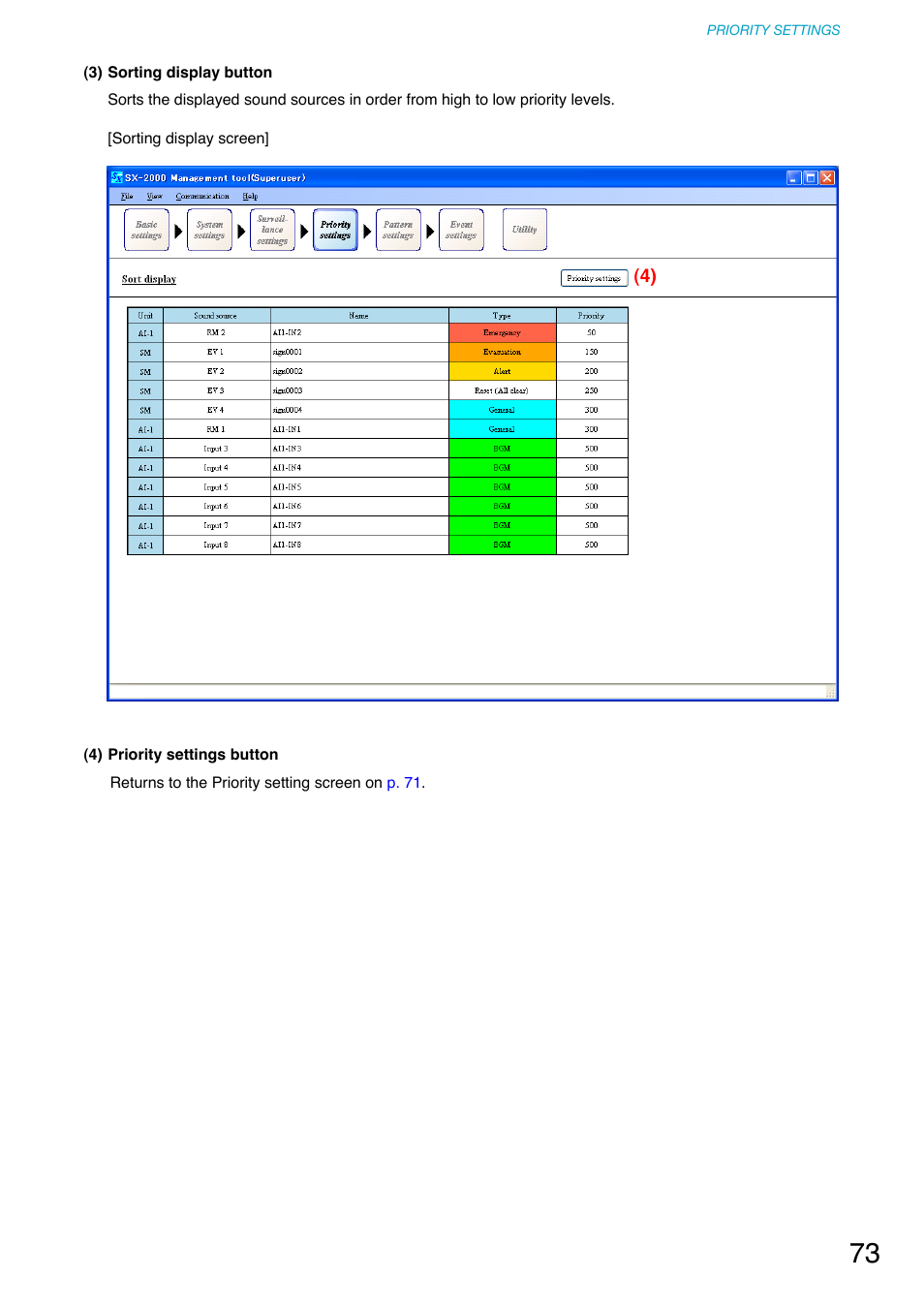Screen dimensions: 924x1309
Task: Select the sign0003 name cell
Action: coord(359,391)
